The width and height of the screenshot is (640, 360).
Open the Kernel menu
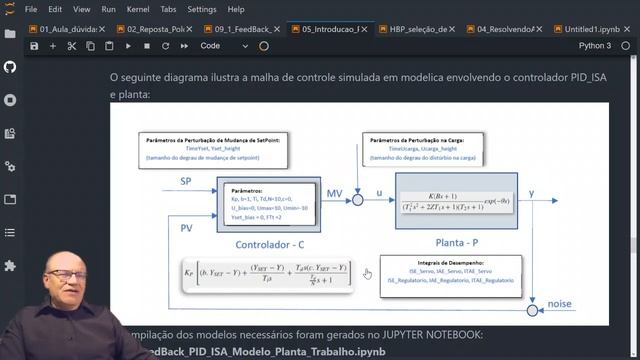click(138, 9)
